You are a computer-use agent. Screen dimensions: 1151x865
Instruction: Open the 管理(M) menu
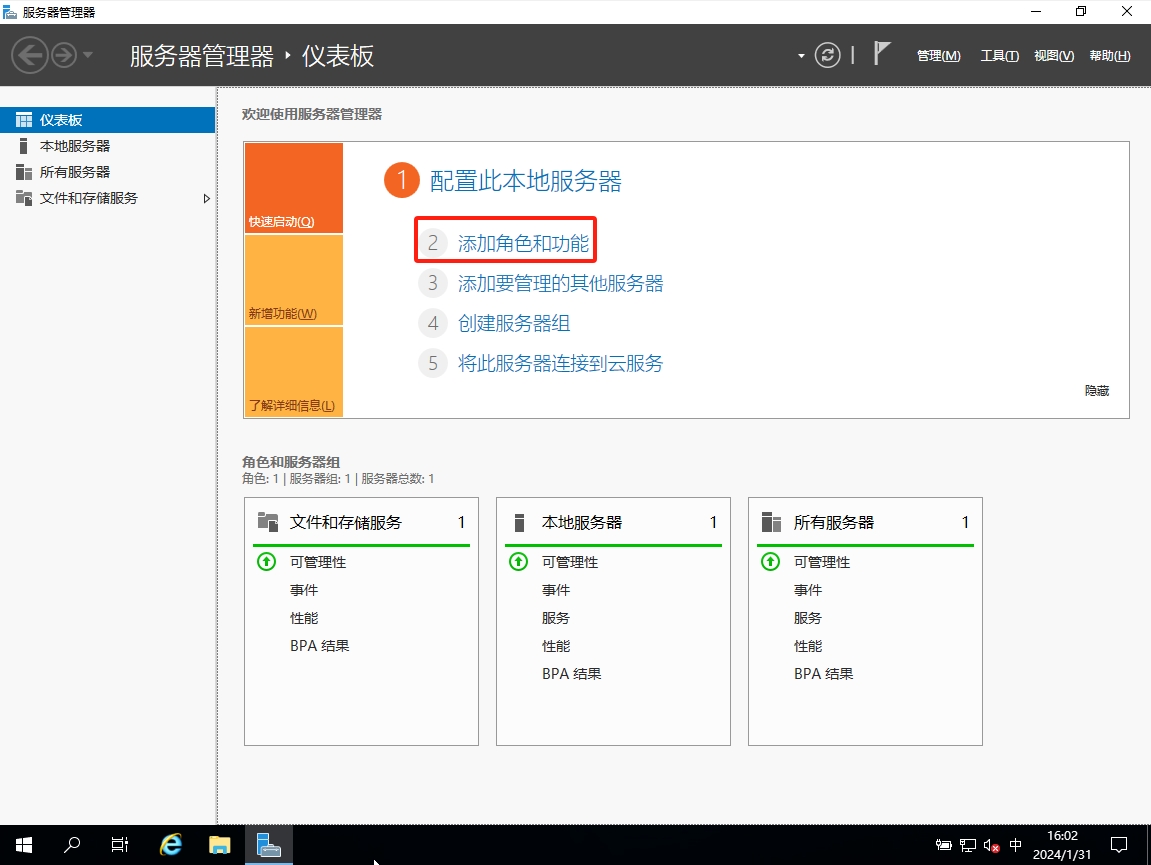938,56
